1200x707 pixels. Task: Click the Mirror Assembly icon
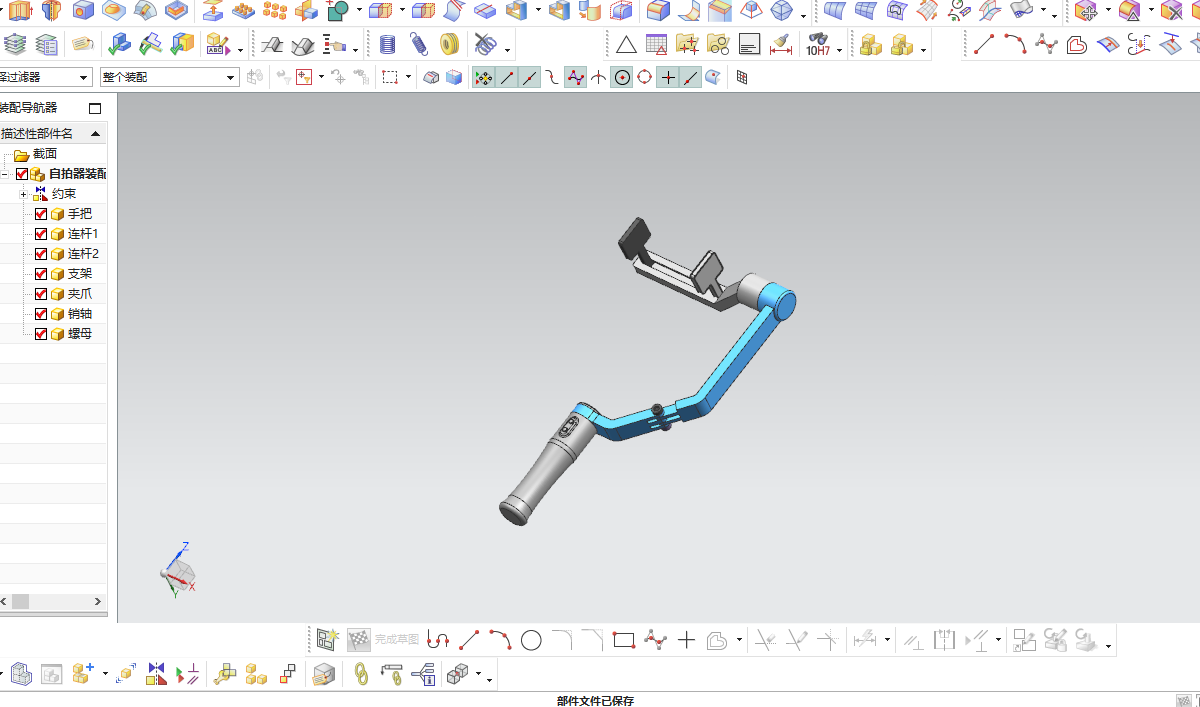coord(156,674)
